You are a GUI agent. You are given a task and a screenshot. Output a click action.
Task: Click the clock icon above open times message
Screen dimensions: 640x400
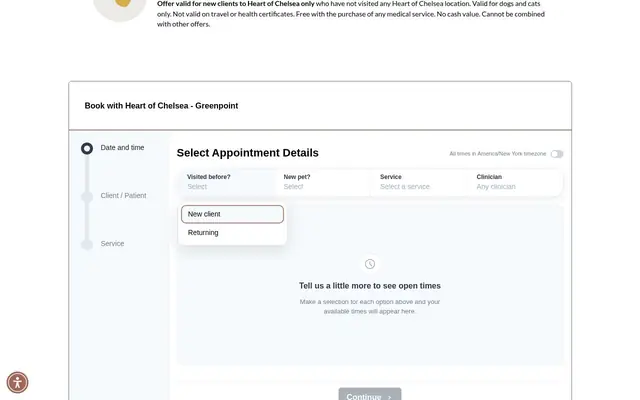370,264
